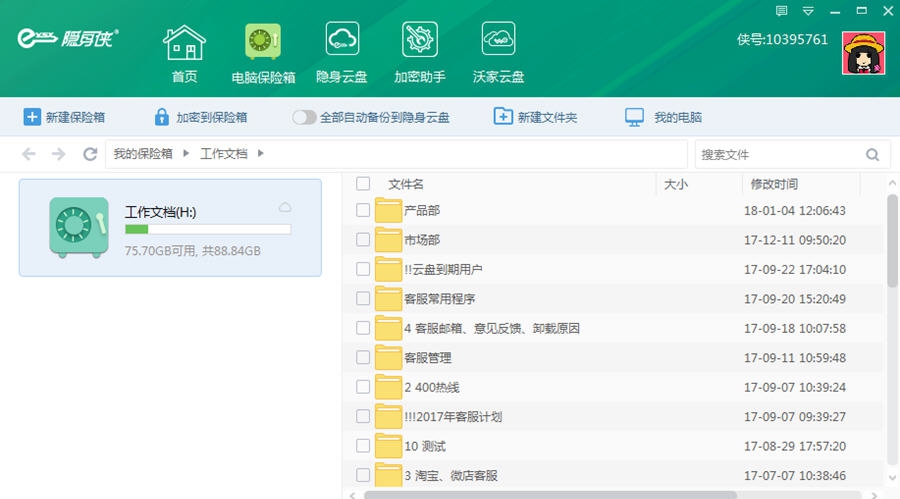
Task: Click the 新建保险箱 button
Action: click(65, 117)
